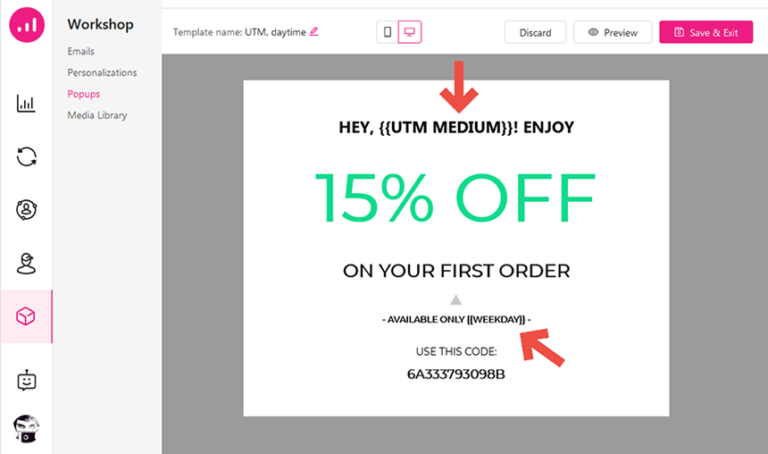Image resolution: width=768 pixels, height=454 pixels.
Task: Go to Popups section
Action: pyautogui.click(x=84, y=94)
